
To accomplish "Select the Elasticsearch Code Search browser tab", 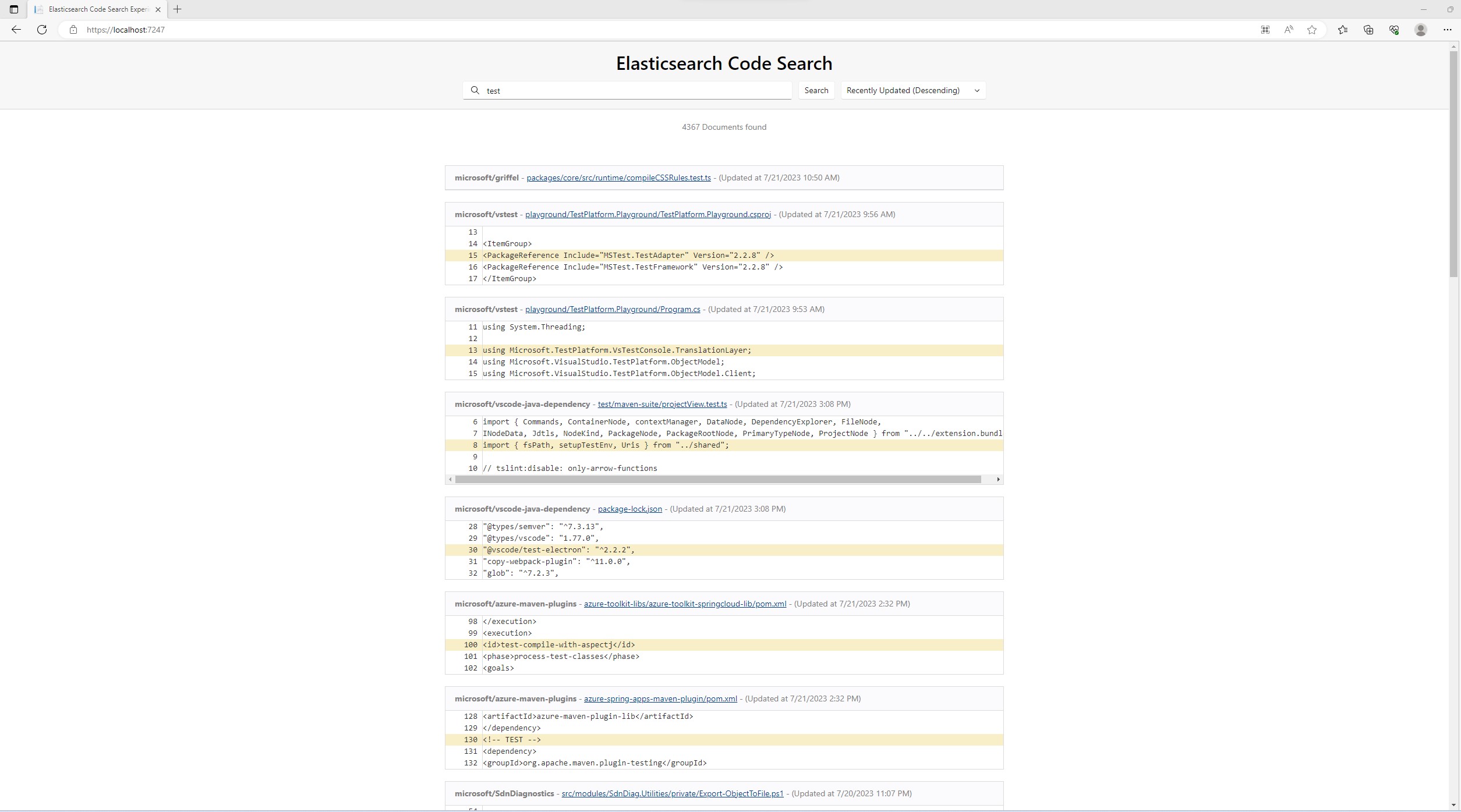I will (98, 9).
